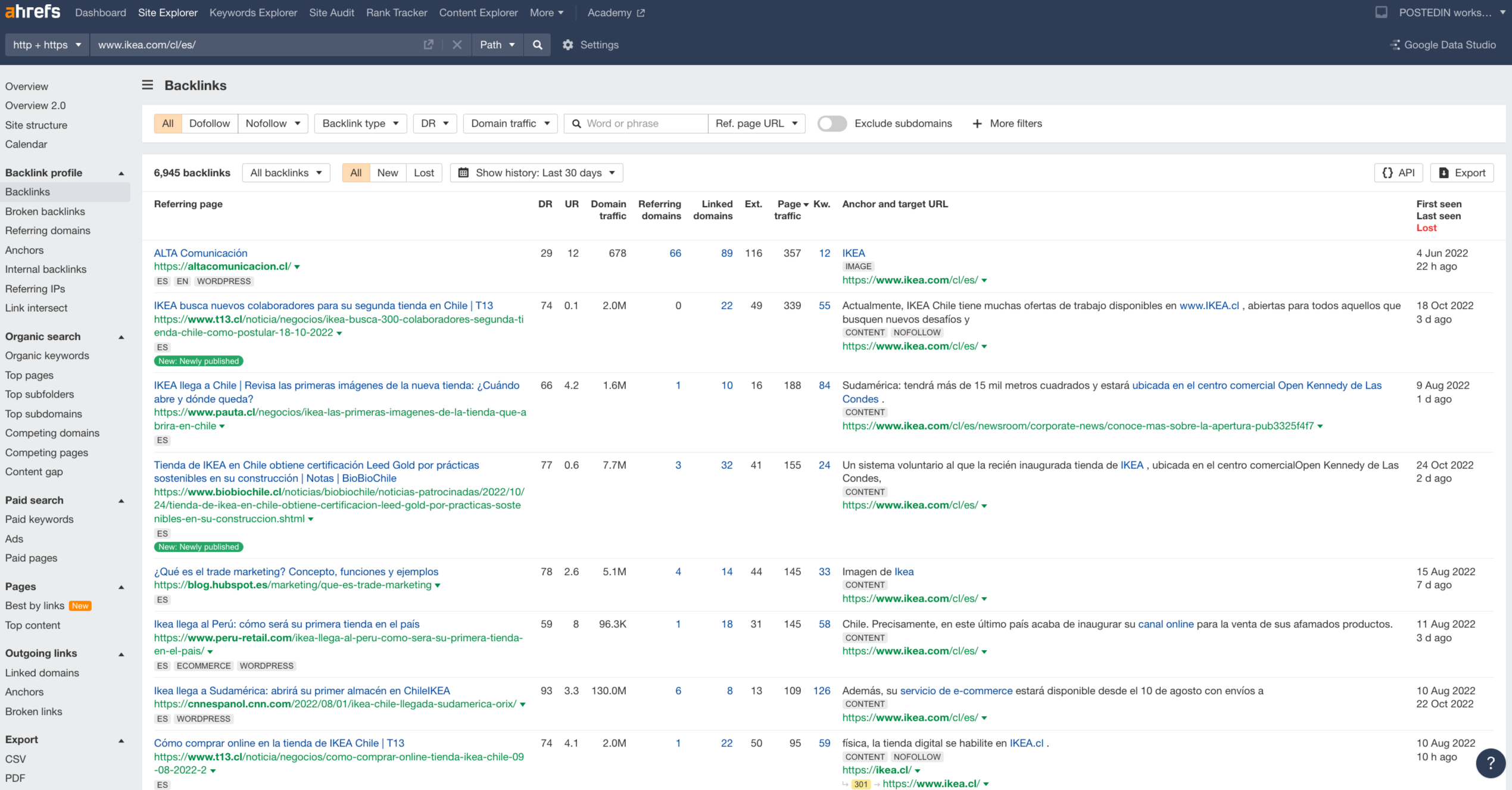Viewport: 1512px width, 790px height.
Task: Click the magnifier search button
Action: click(537, 45)
